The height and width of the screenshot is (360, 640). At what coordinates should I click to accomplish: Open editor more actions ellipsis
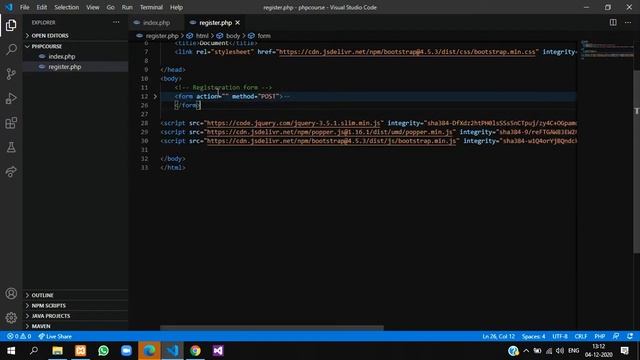[628, 22]
